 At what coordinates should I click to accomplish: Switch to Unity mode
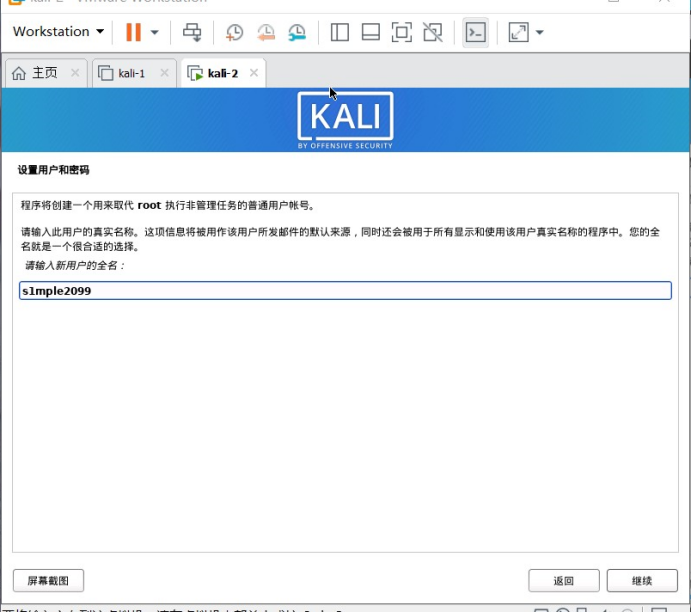coord(432,32)
